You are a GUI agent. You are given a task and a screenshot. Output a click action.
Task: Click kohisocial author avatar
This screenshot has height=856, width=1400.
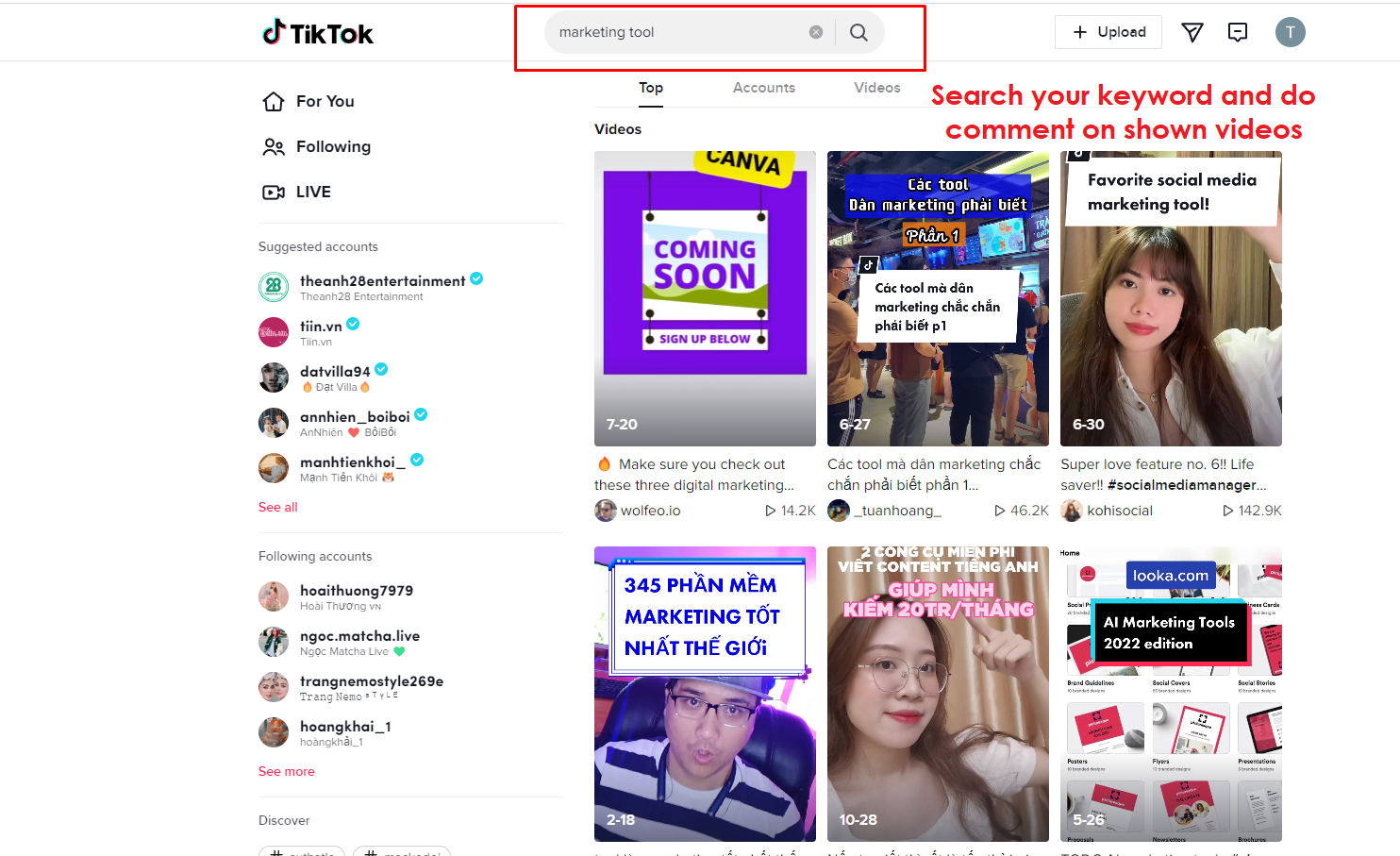click(1072, 511)
